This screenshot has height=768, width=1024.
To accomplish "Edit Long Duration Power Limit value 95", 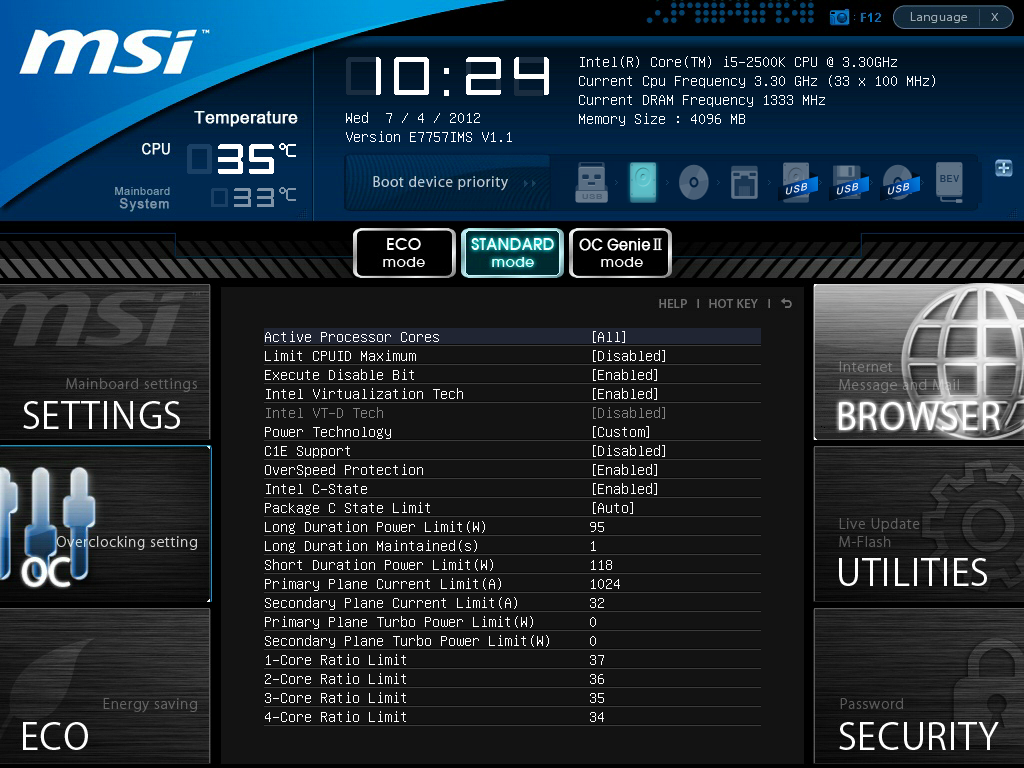I will tap(597, 526).
